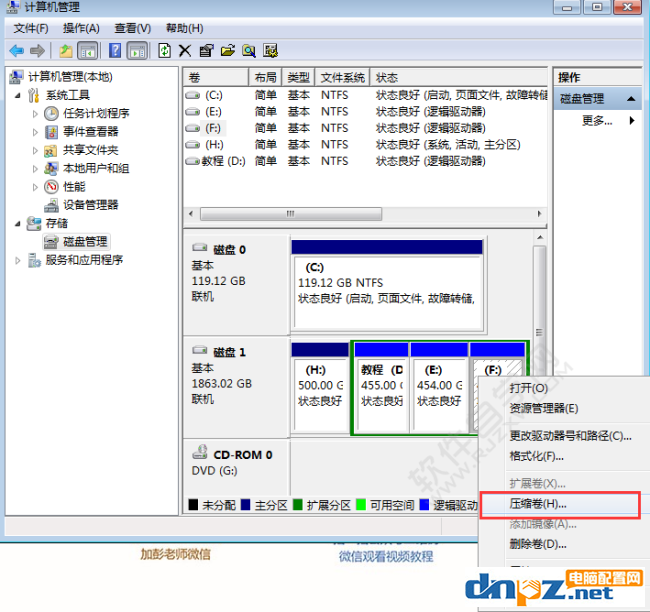
Task: Select 本地用户和组 in the tree
Action: click(96, 168)
